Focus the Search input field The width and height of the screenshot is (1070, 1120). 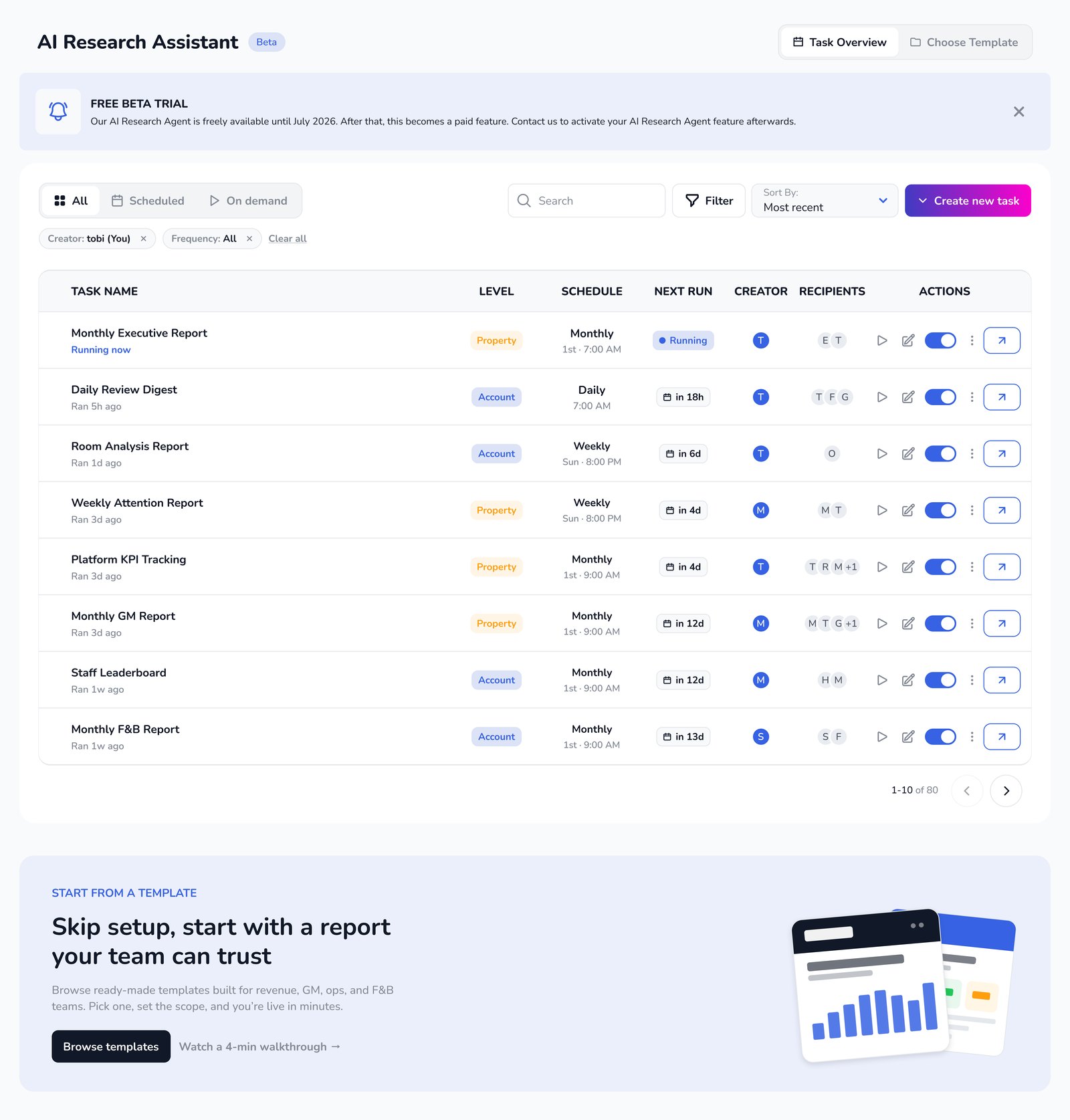point(586,201)
